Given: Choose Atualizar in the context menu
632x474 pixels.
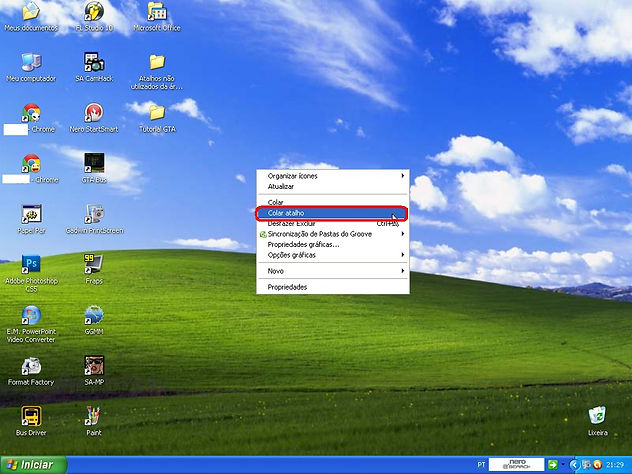Looking at the screenshot, I should (x=333, y=186).
